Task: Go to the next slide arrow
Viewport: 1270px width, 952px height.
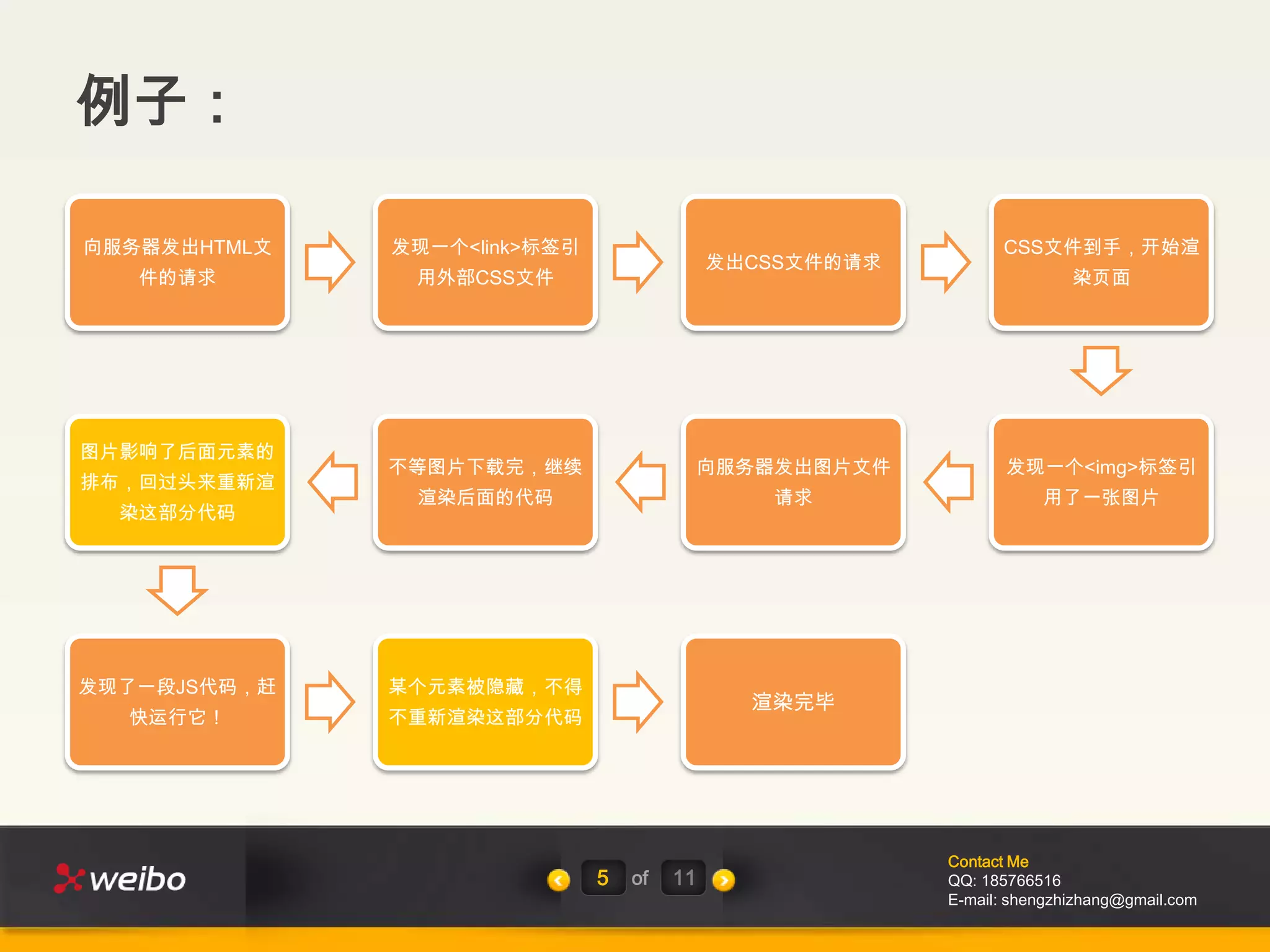Action: pyautogui.click(x=724, y=879)
